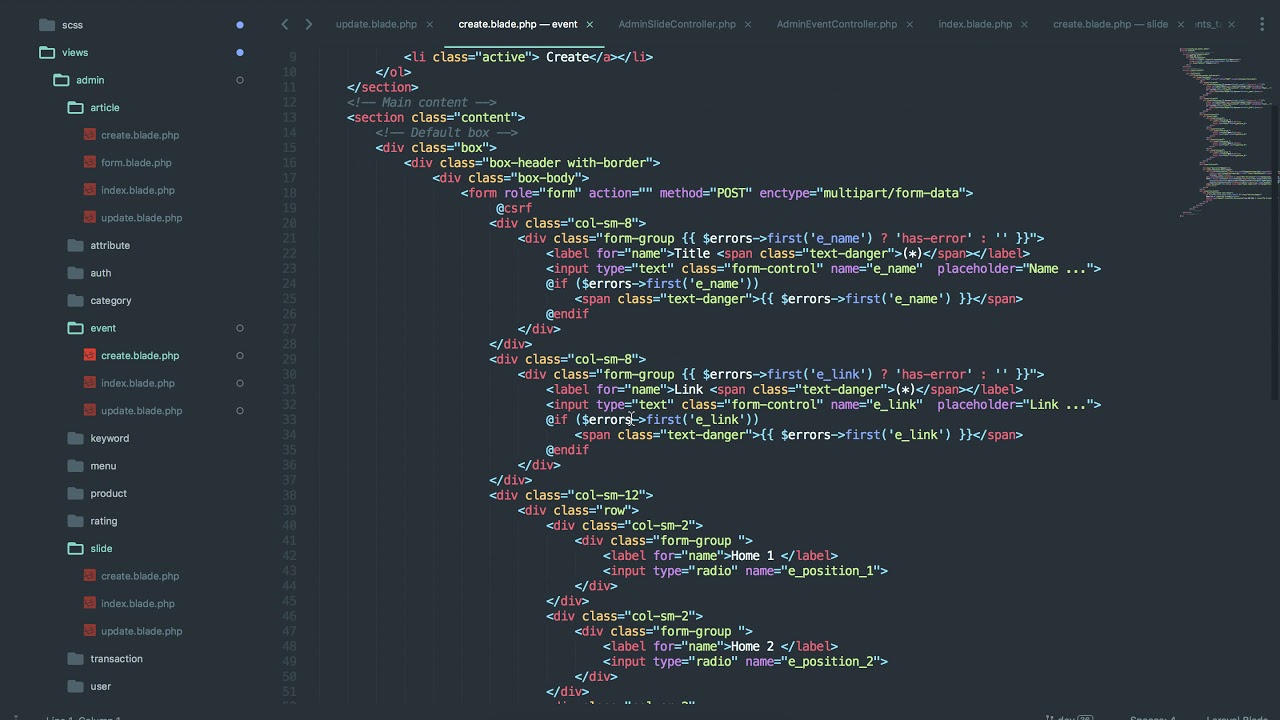Viewport: 1280px width, 720px height.
Task: Collapse the article folder
Action: 75,107
